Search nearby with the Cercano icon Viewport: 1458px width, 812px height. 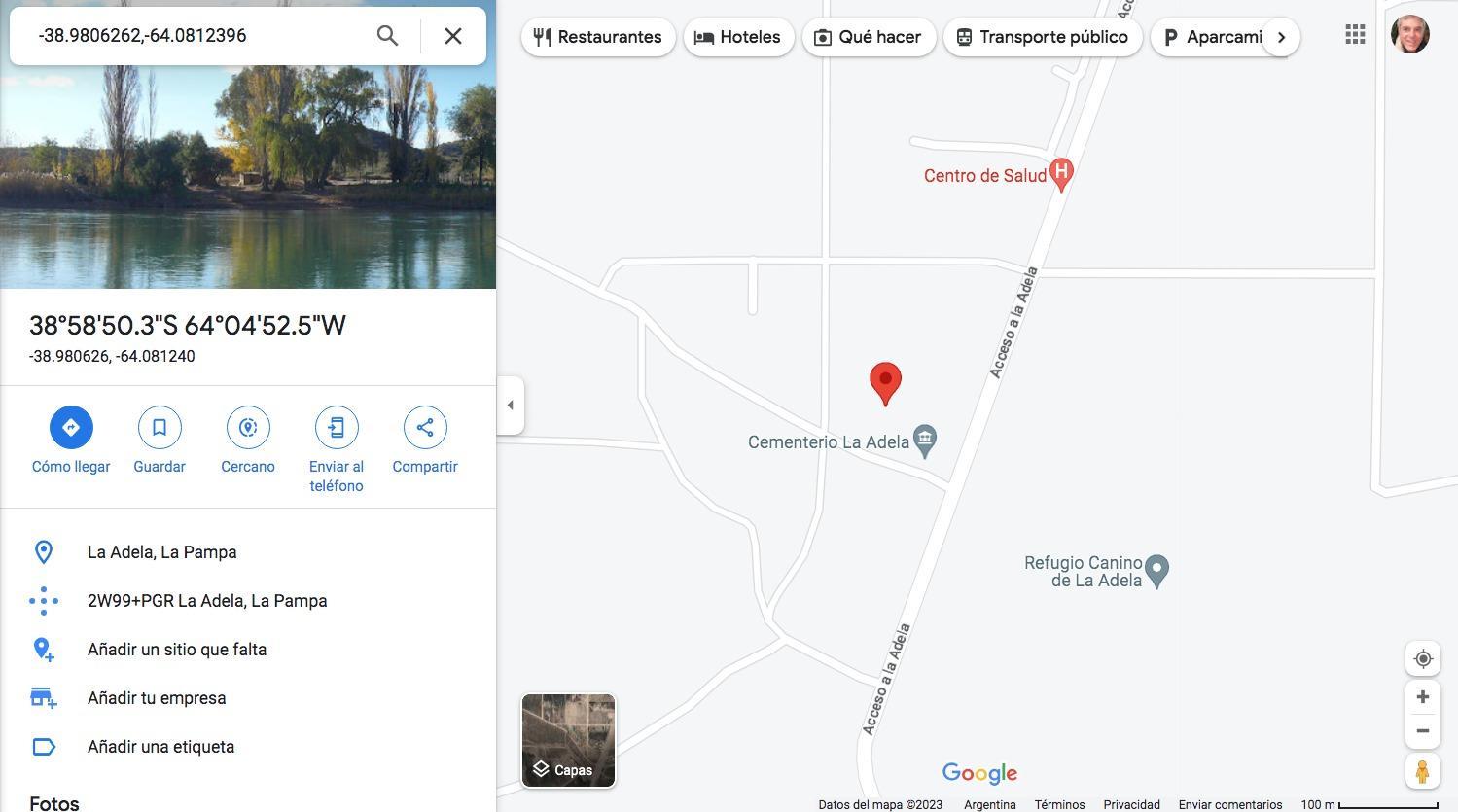(x=248, y=427)
